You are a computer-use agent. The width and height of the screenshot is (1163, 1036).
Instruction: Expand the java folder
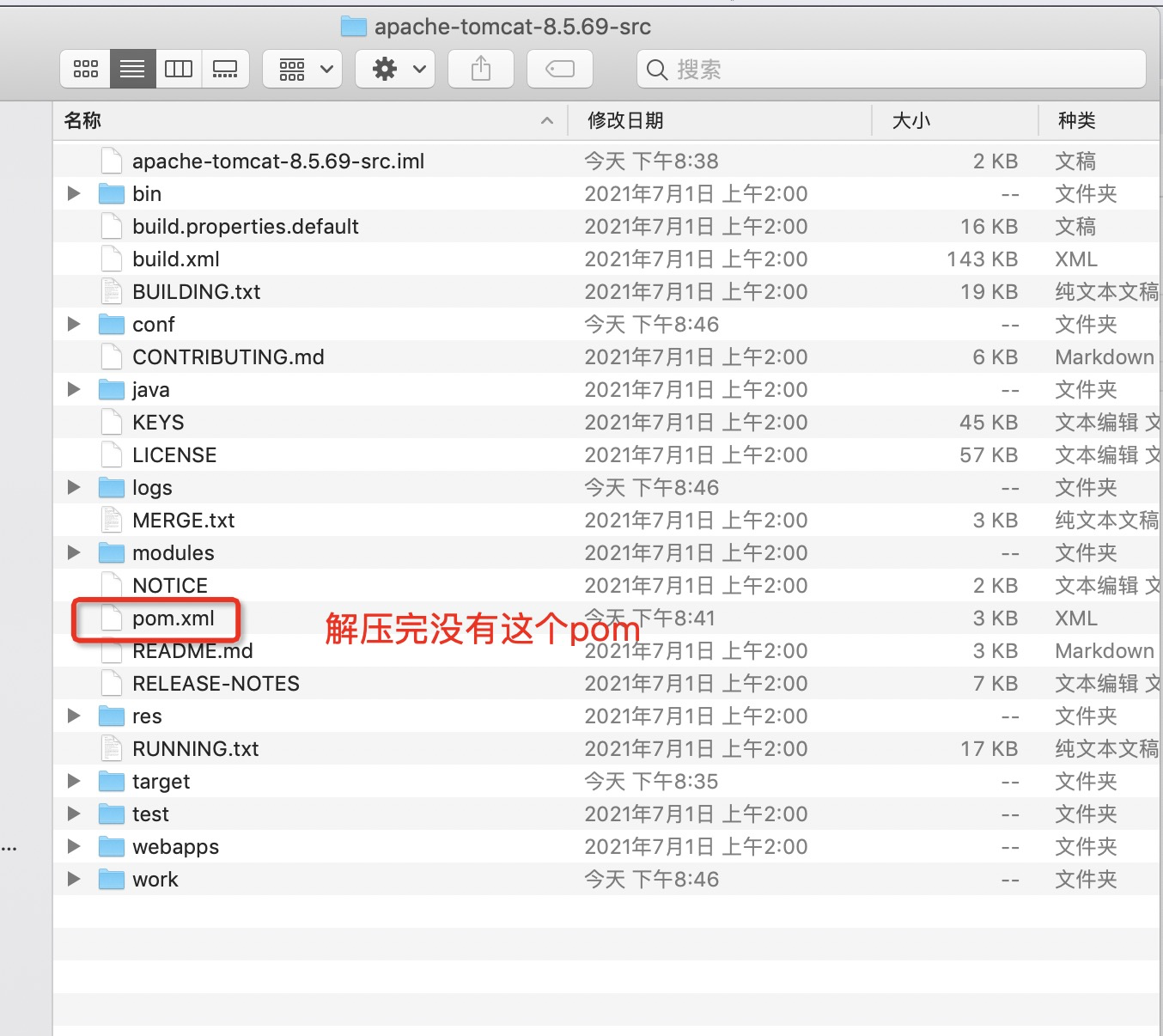point(74,389)
